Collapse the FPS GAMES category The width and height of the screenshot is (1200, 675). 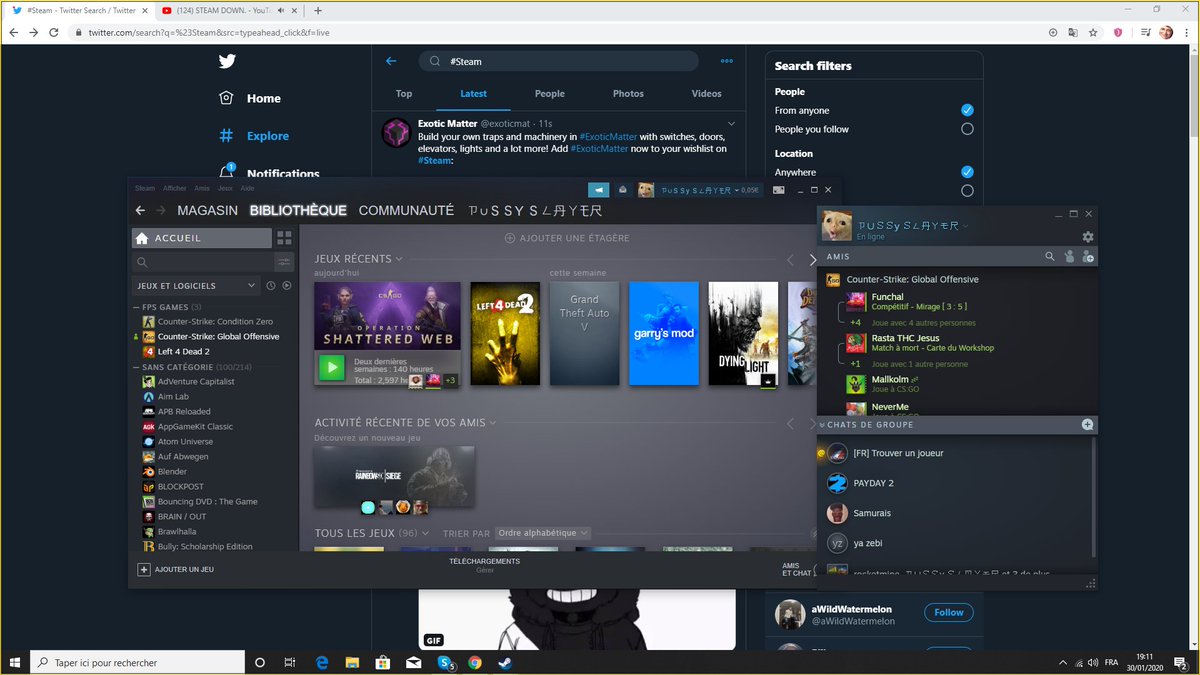(138, 307)
